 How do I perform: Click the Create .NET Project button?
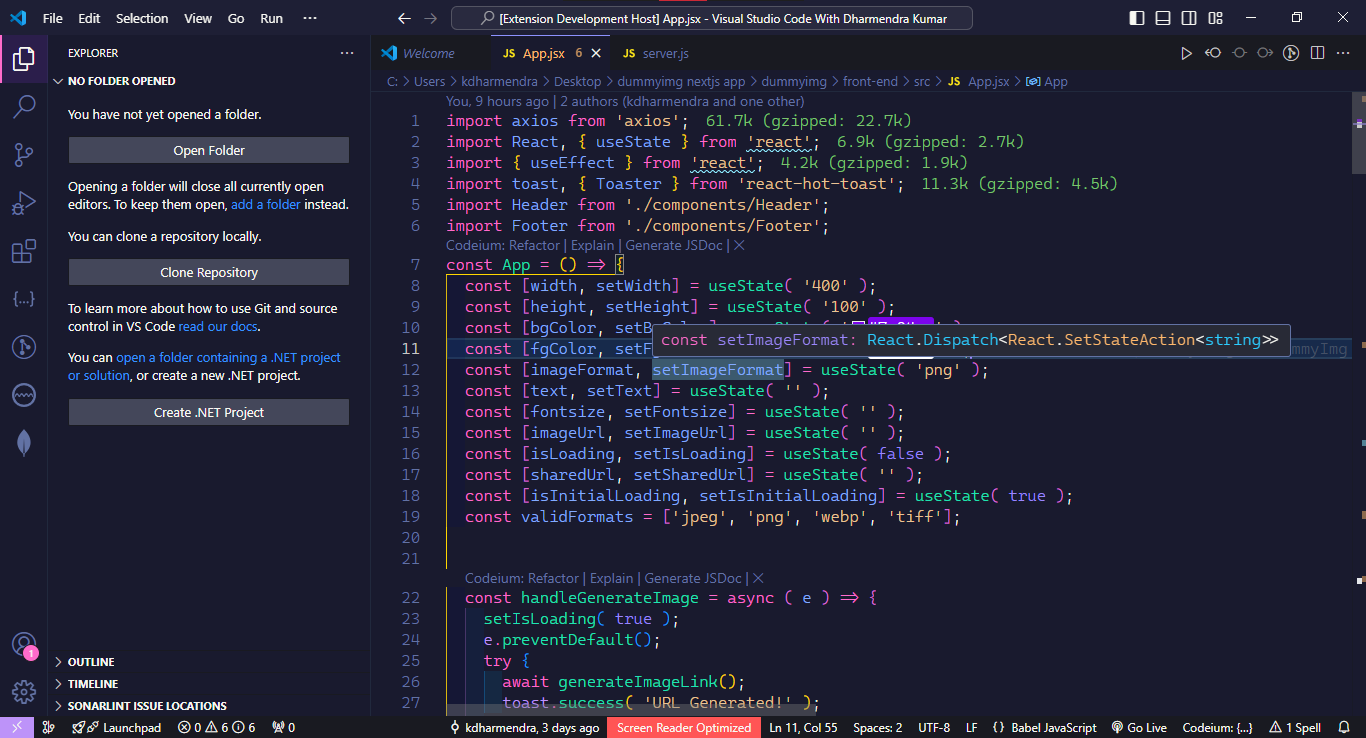click(x=209, y=412)
